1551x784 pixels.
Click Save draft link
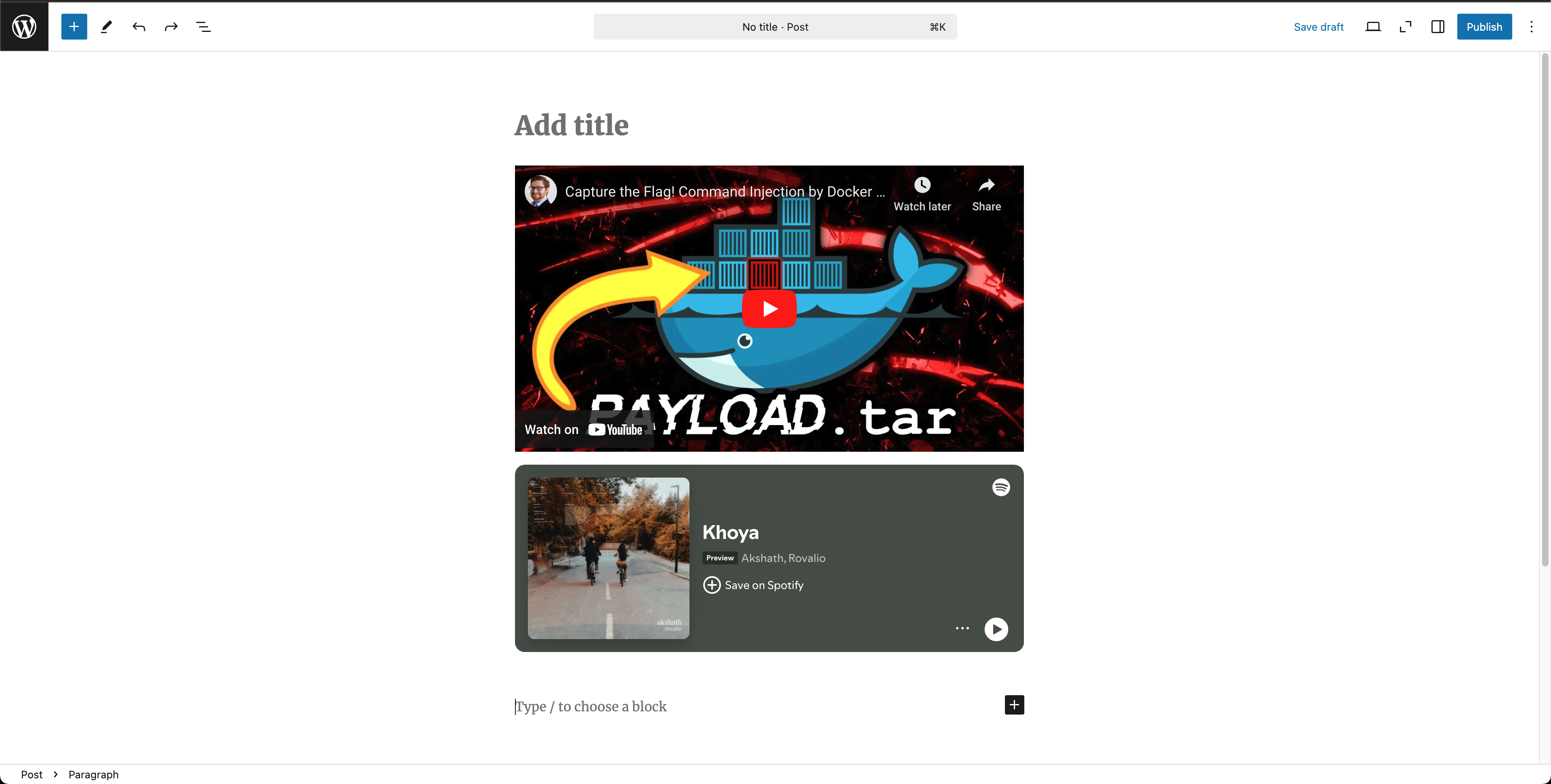point(1318,27)
